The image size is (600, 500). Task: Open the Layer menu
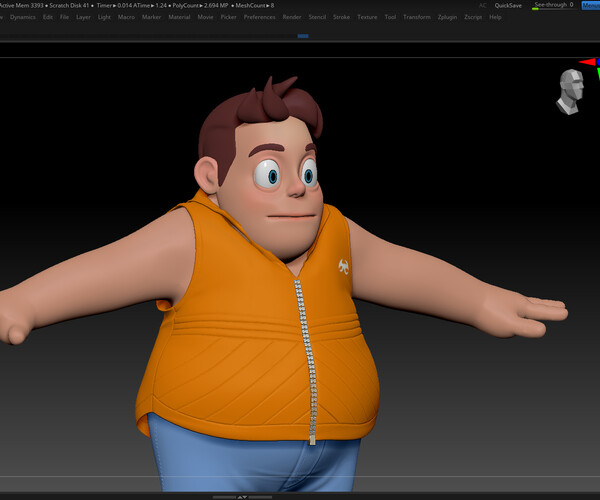pyautogui.click(x=83, y=17)
